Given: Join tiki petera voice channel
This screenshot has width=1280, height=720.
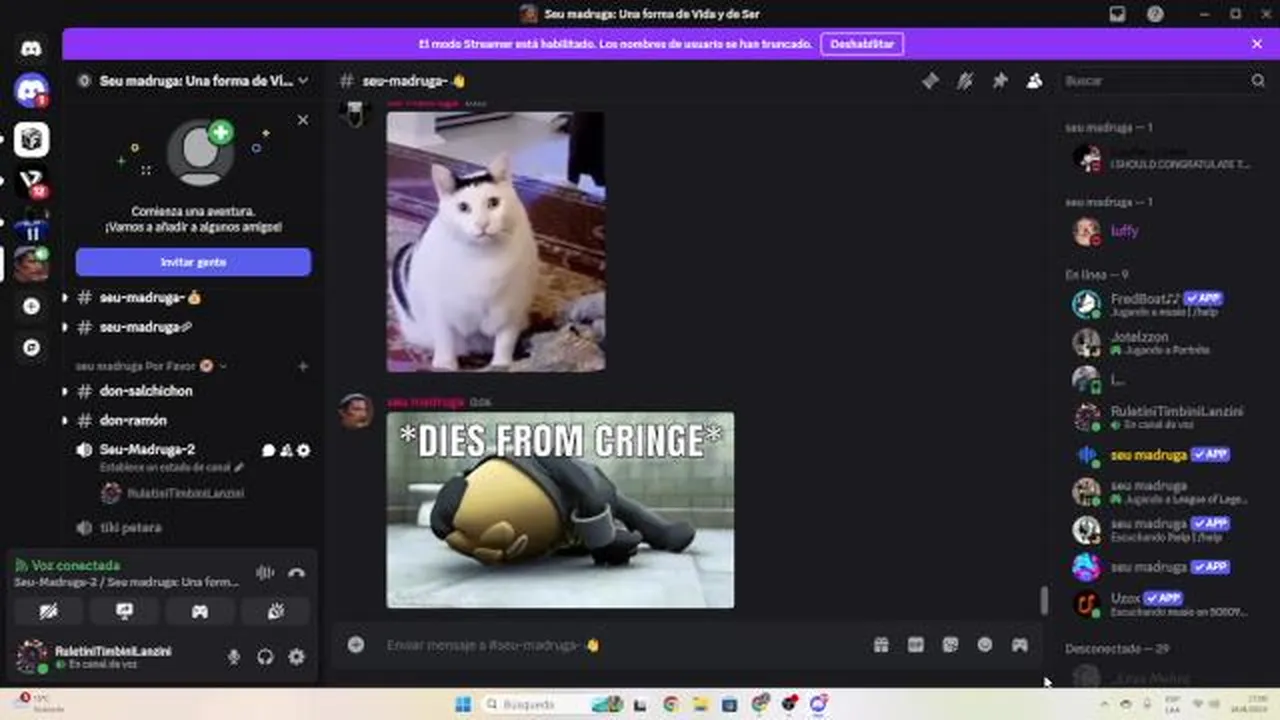Looking at the screenshot, I should pos(130,527).
